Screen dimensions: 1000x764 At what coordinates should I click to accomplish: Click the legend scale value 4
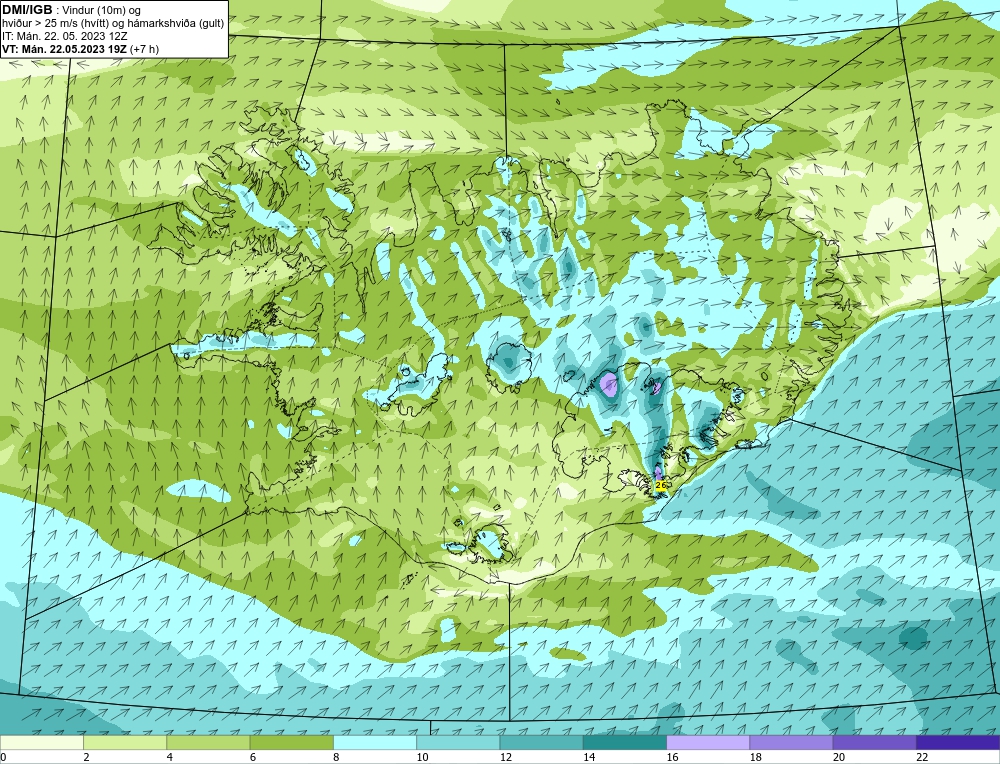(170, 757)
